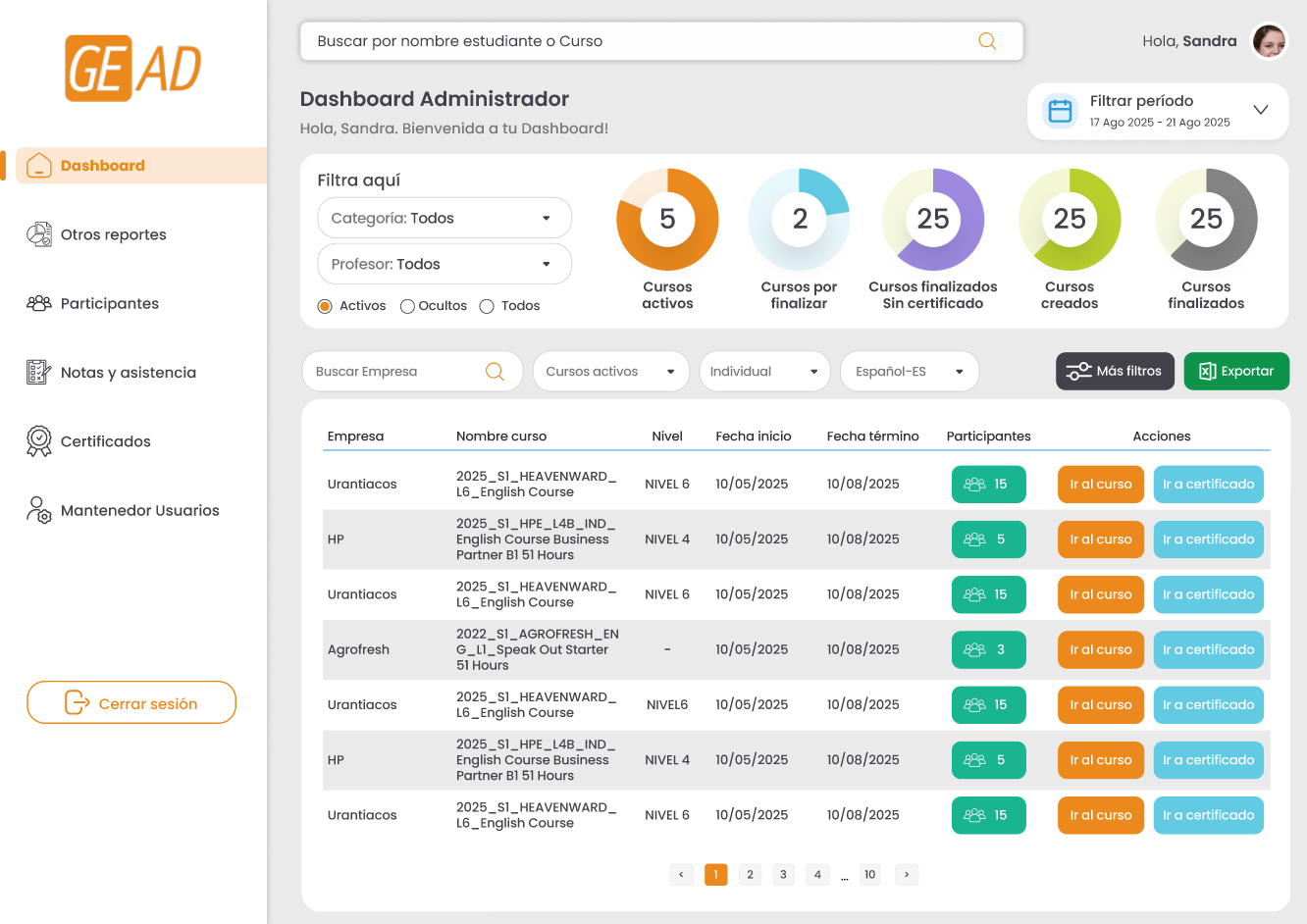Open Sandra's profile avatar
1307x924 pixels.
1269,41
